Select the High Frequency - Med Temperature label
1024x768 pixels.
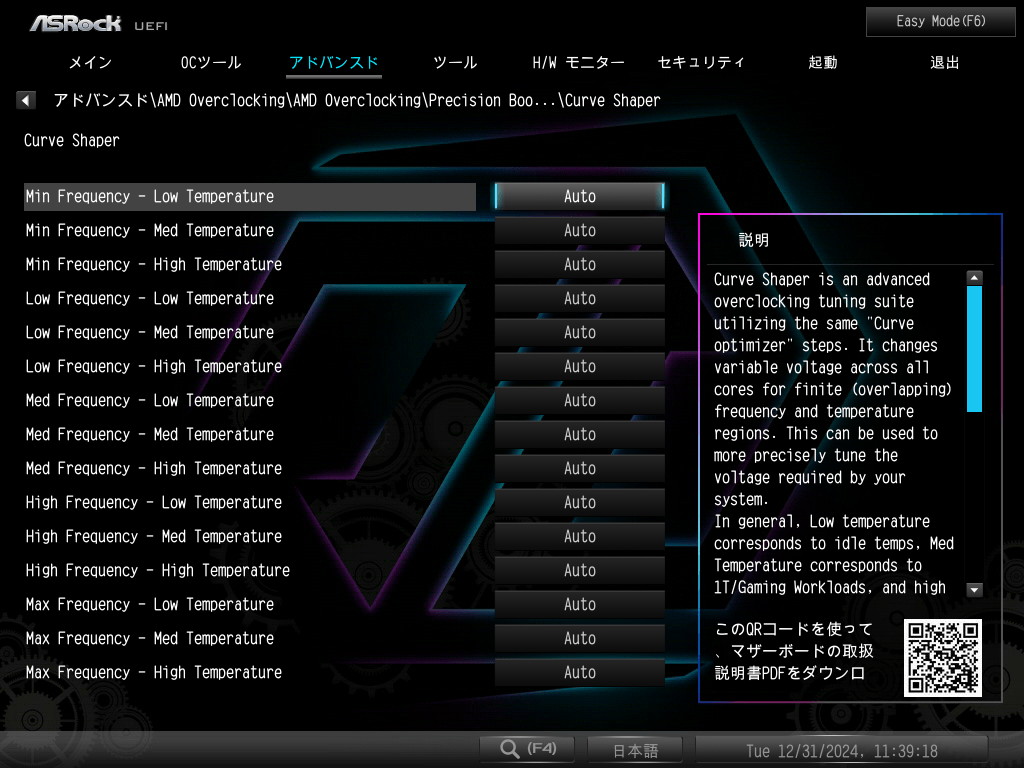pyautogui.click(x=153, y=536)
